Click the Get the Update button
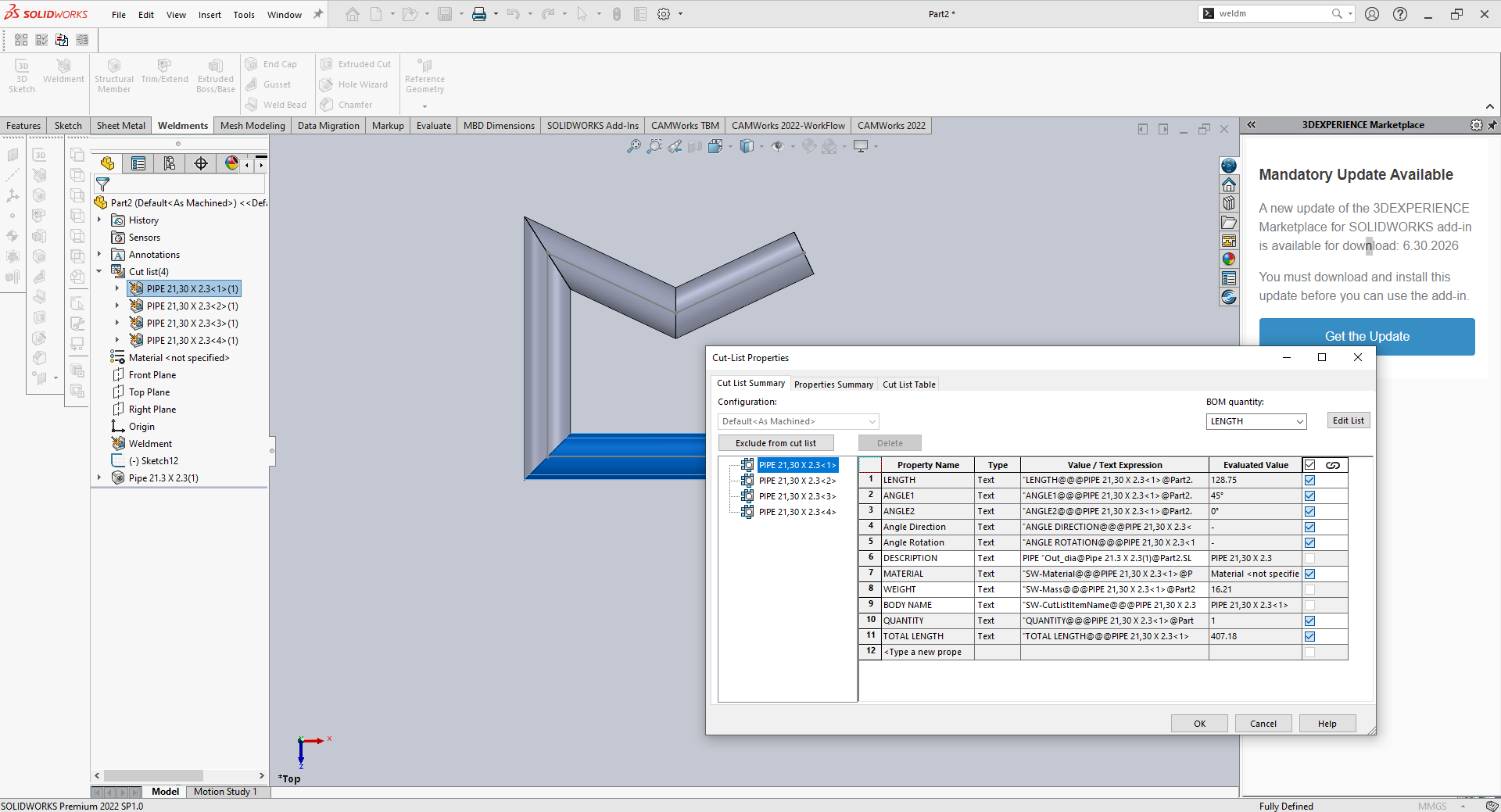Viewport: 1501px width, 812px height. pos(1367,337)
